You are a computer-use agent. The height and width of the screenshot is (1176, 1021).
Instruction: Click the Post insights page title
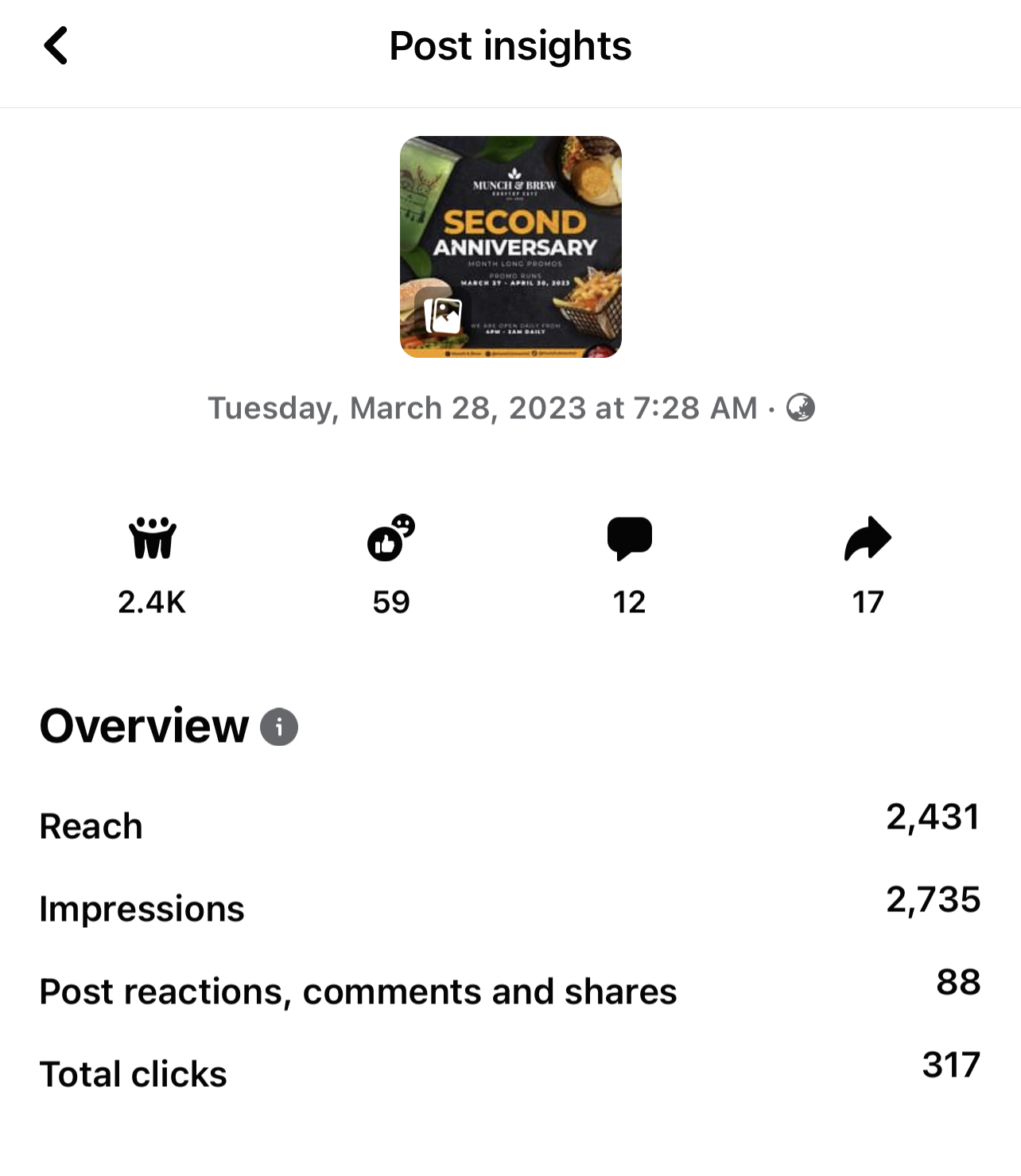tap(510, 45)
